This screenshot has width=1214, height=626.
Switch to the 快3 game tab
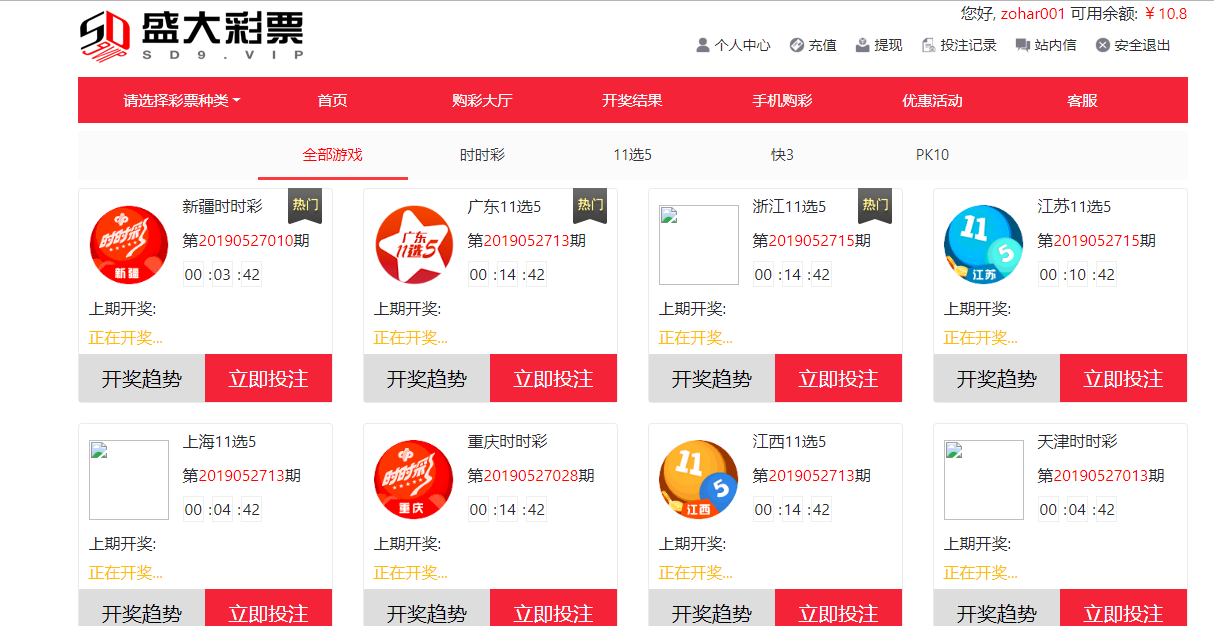pos(782,155)
